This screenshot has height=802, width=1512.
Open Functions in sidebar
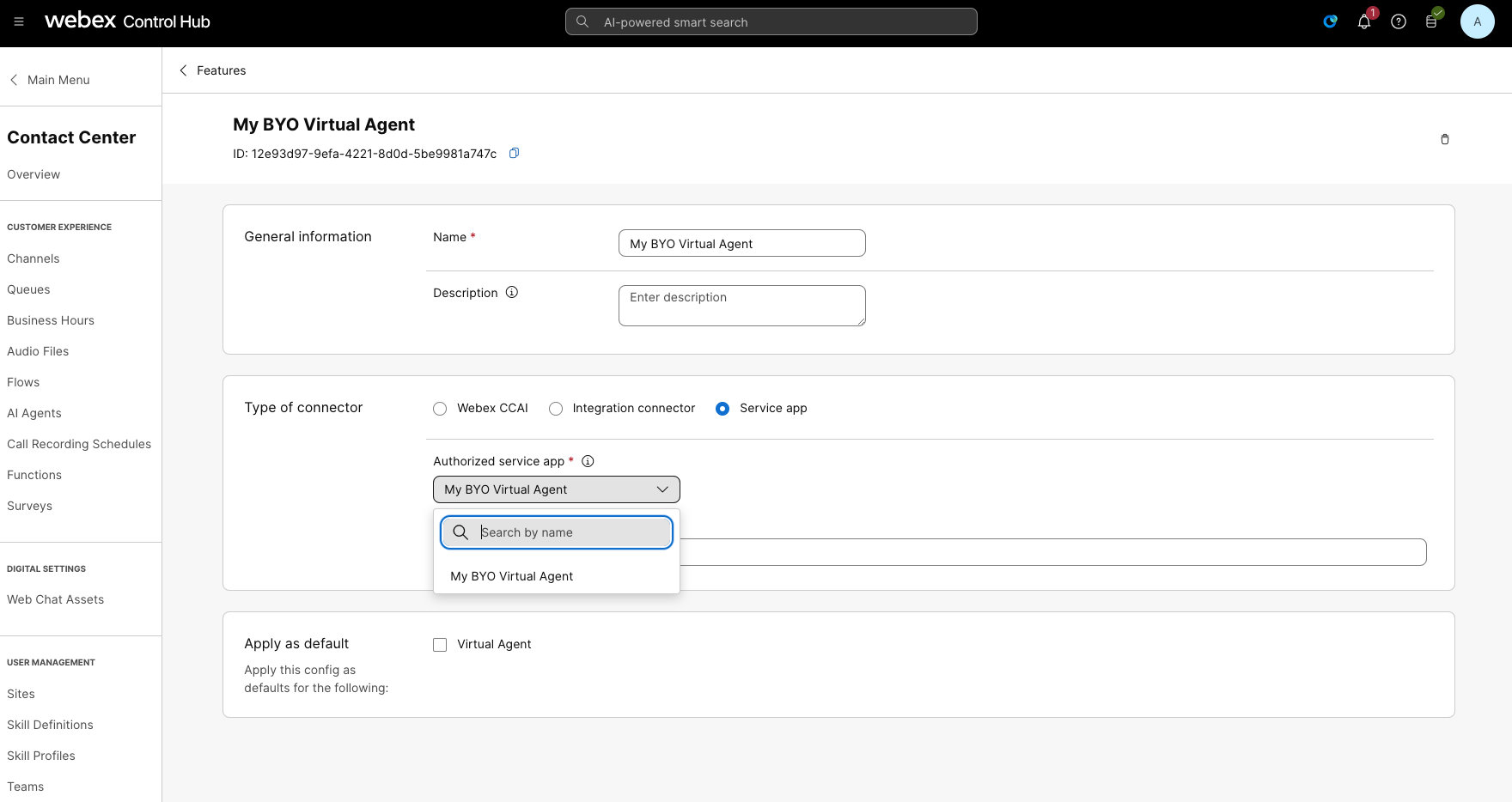click(34, 475)
